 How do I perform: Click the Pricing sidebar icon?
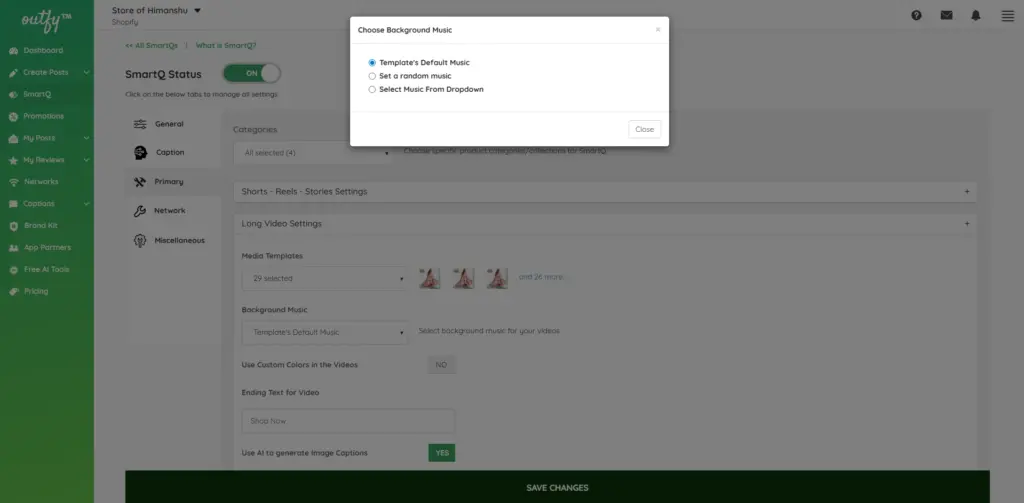point(14,292)
